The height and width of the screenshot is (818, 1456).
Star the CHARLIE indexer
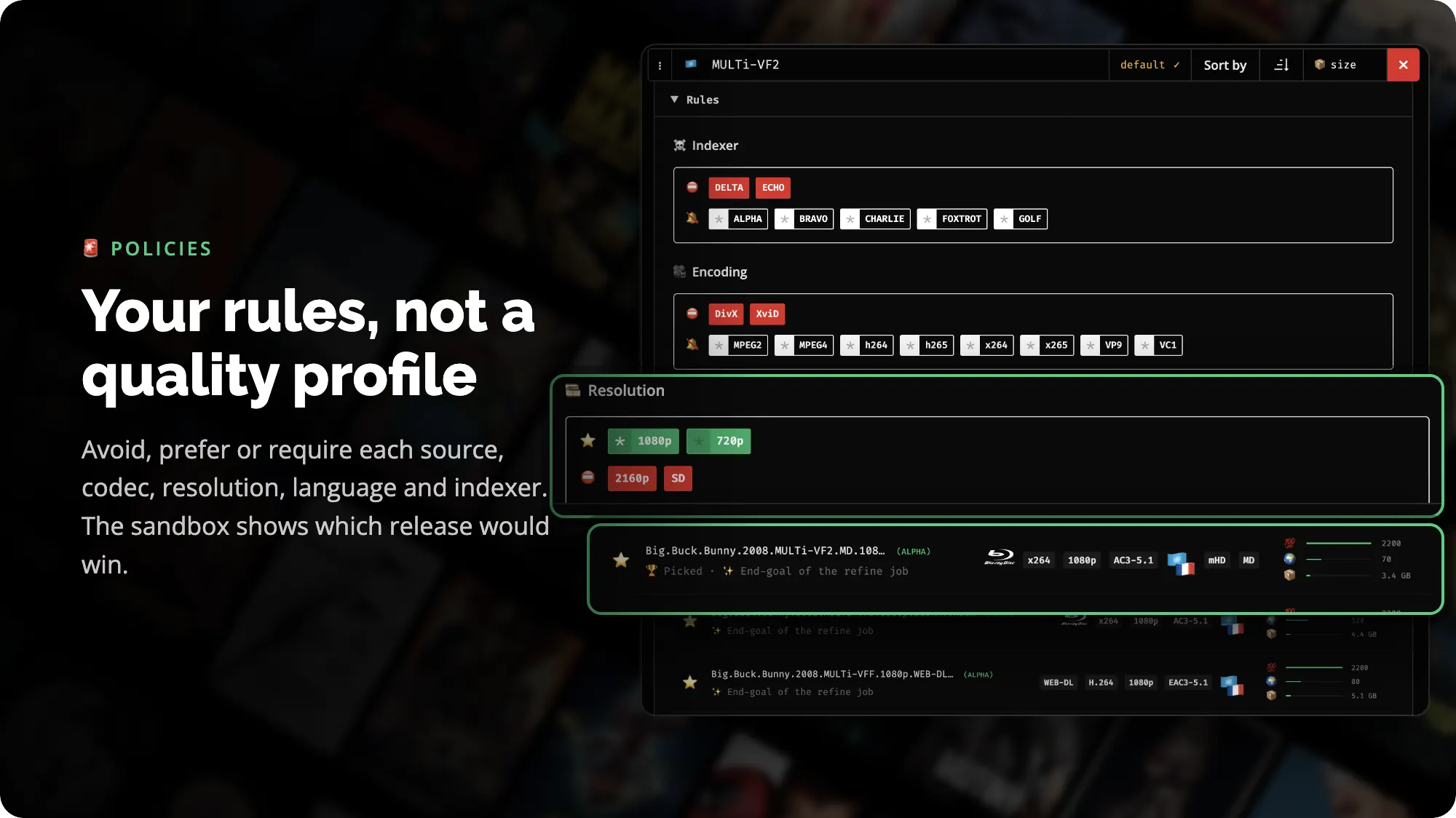click(x=850, y=219)
